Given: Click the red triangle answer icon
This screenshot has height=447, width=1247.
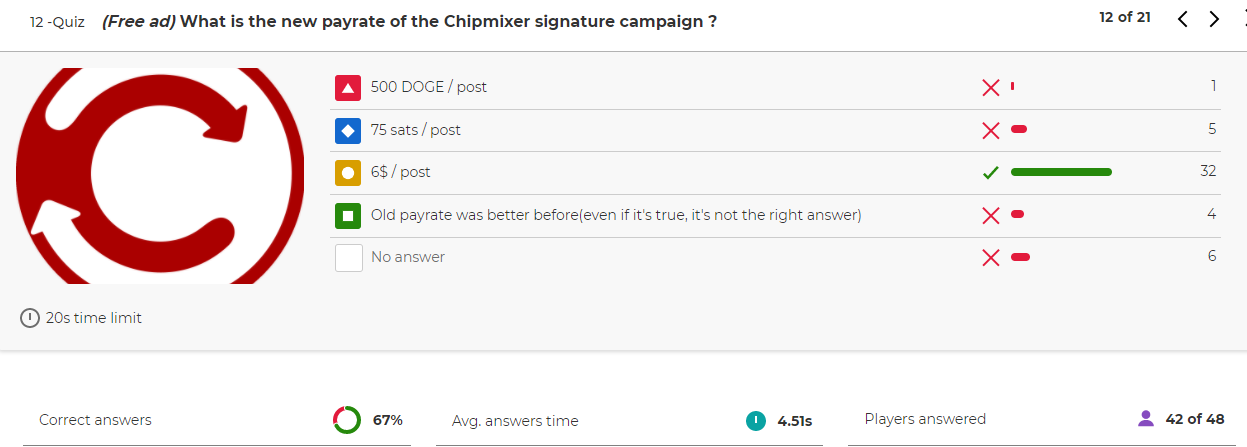Looking at the screenshot, I should pos(348,87).
